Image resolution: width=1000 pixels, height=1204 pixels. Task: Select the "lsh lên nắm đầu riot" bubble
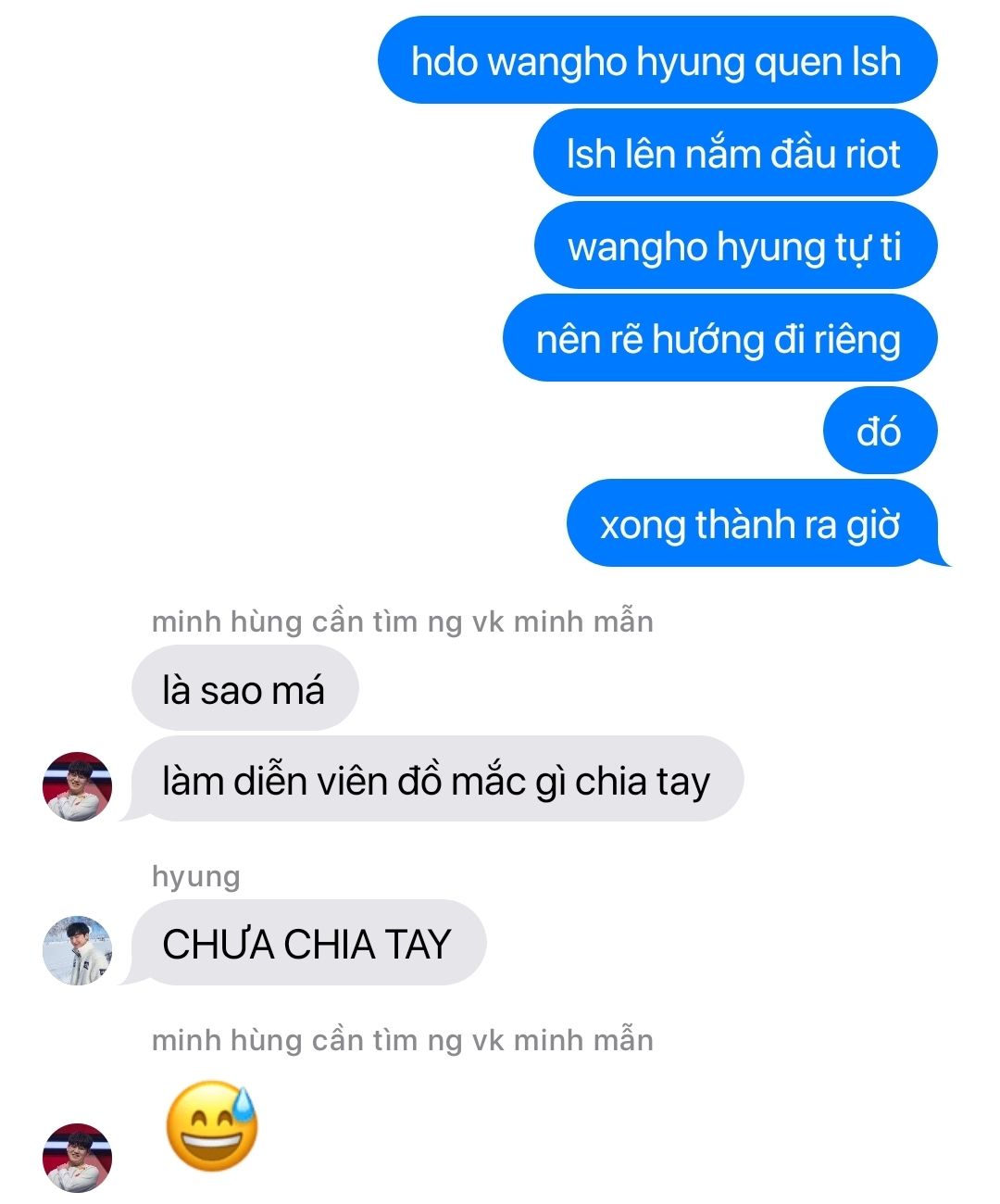[735, 153]
